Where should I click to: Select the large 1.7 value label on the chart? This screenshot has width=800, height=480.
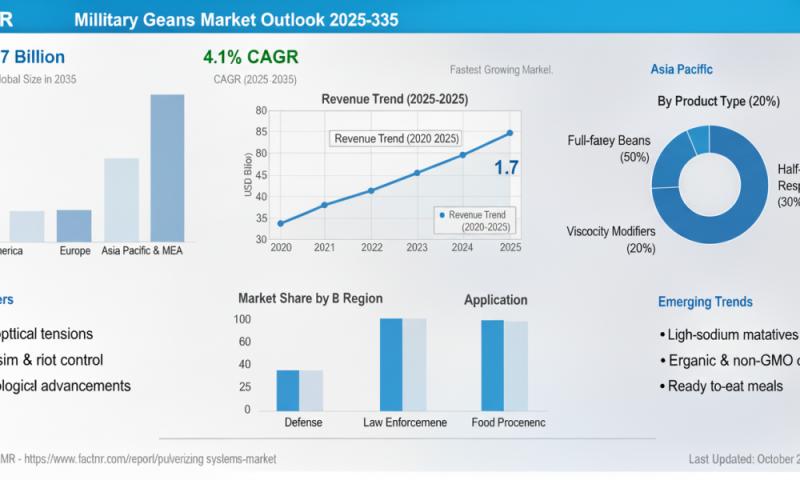pyautogui.click(x=506, y=168)
